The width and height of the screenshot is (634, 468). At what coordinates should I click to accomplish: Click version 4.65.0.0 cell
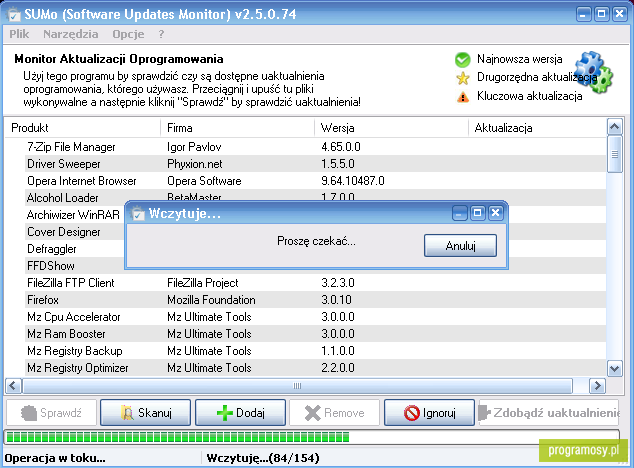click(x=340, y=147)
